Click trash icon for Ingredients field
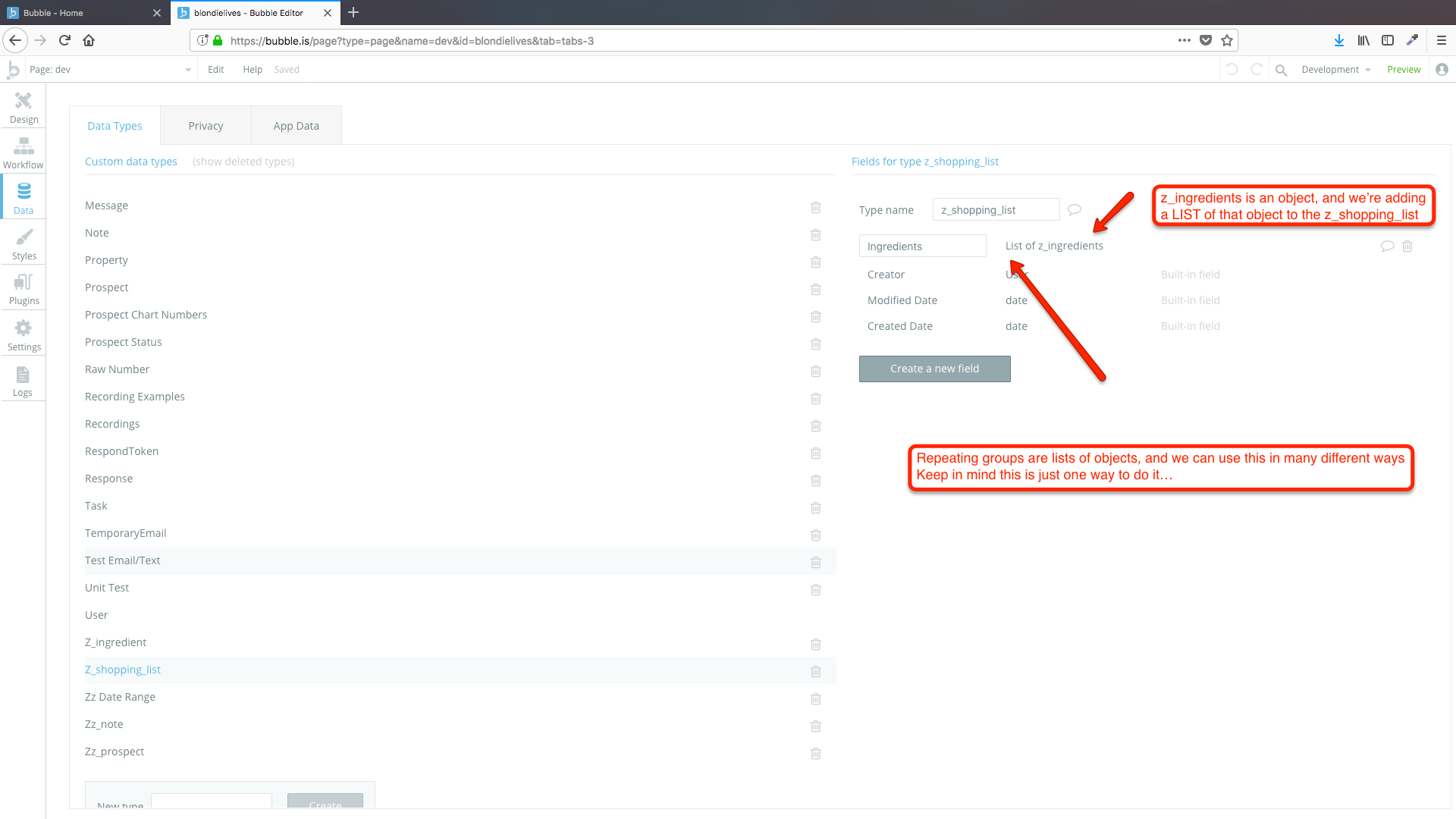The height and width of the screenshot is (819, 1456). pyautogui.click(x=1407, y=246)
